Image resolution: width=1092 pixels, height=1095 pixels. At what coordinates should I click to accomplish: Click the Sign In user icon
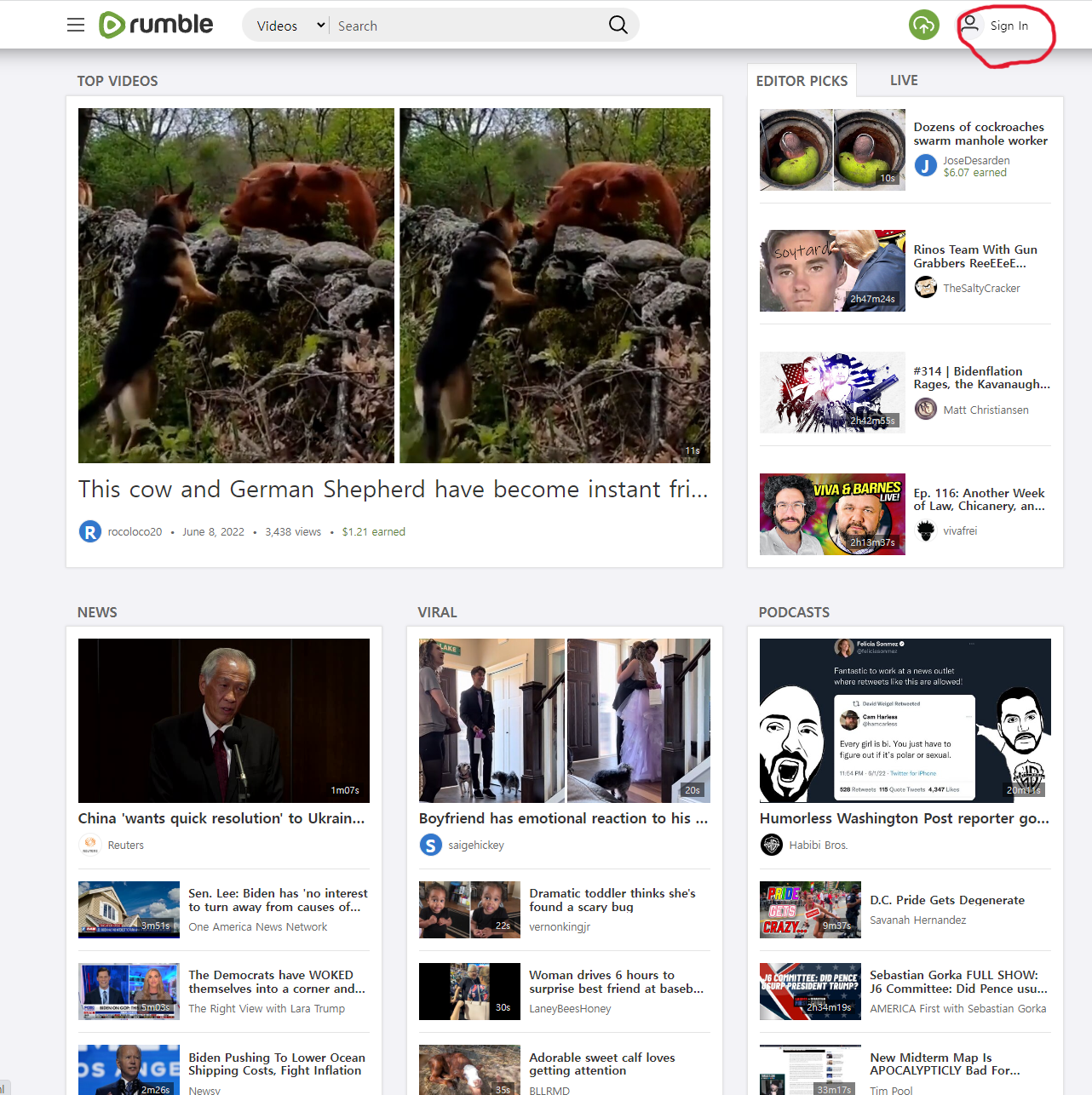coord(969,25)
